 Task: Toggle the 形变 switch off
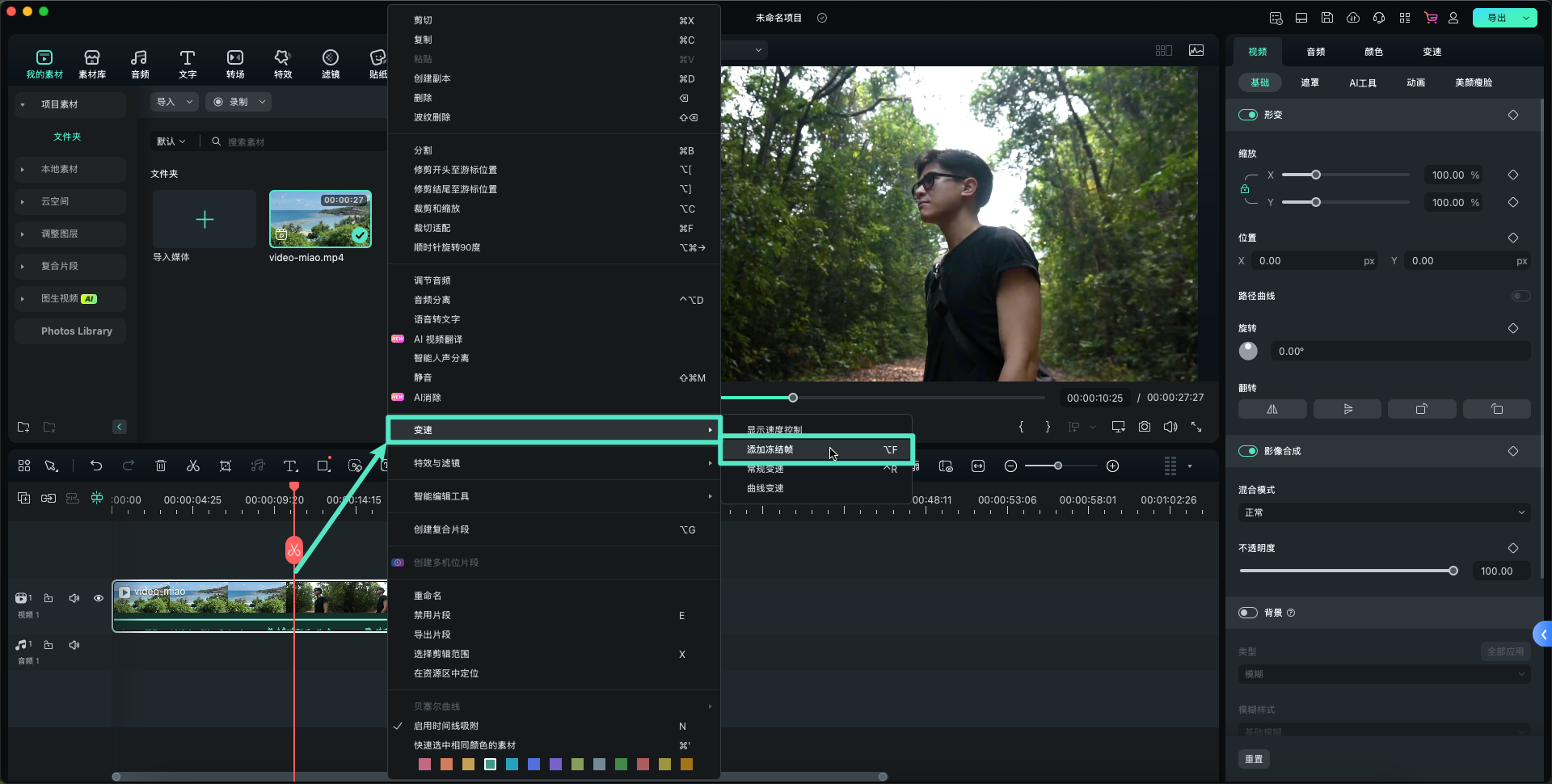tap(1248, 115)
